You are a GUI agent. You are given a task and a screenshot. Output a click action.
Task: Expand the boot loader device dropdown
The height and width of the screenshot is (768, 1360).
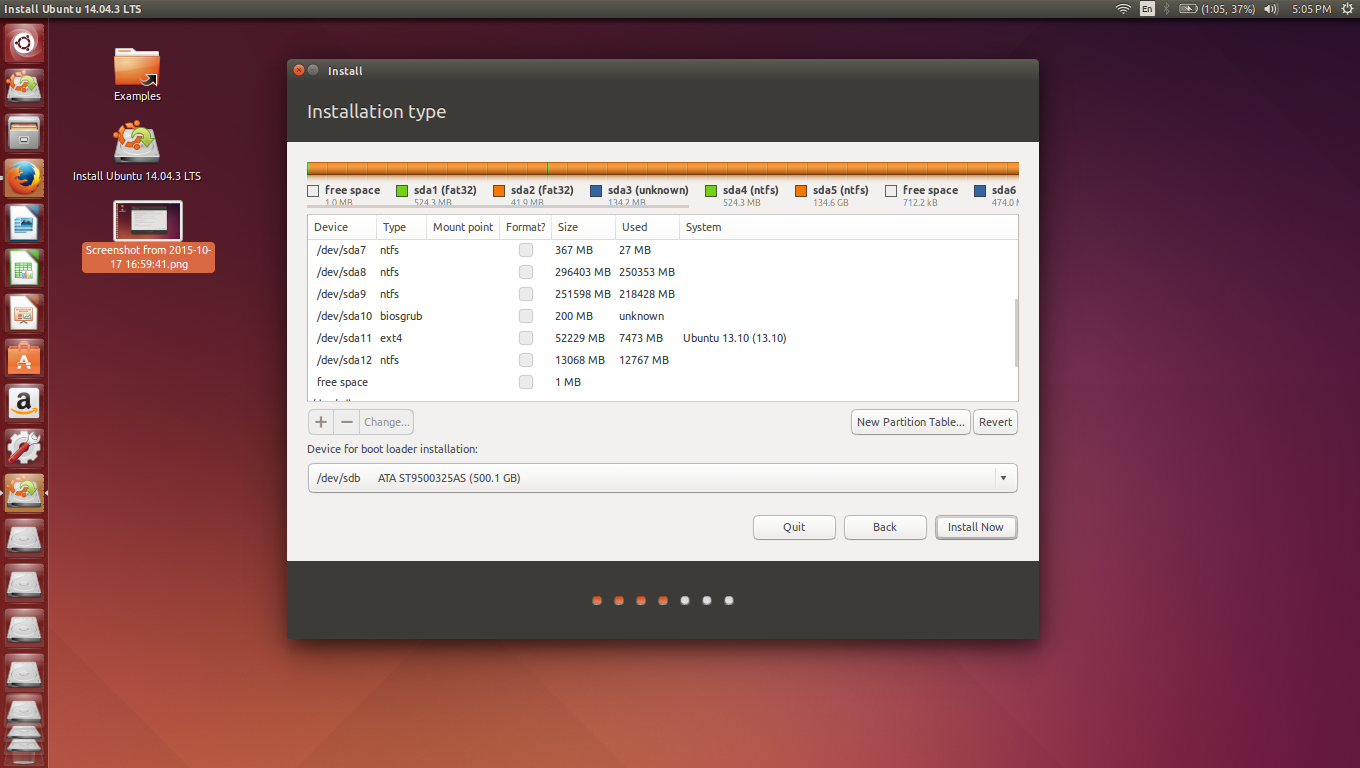pyautogui.click(x=1003, y=478)
